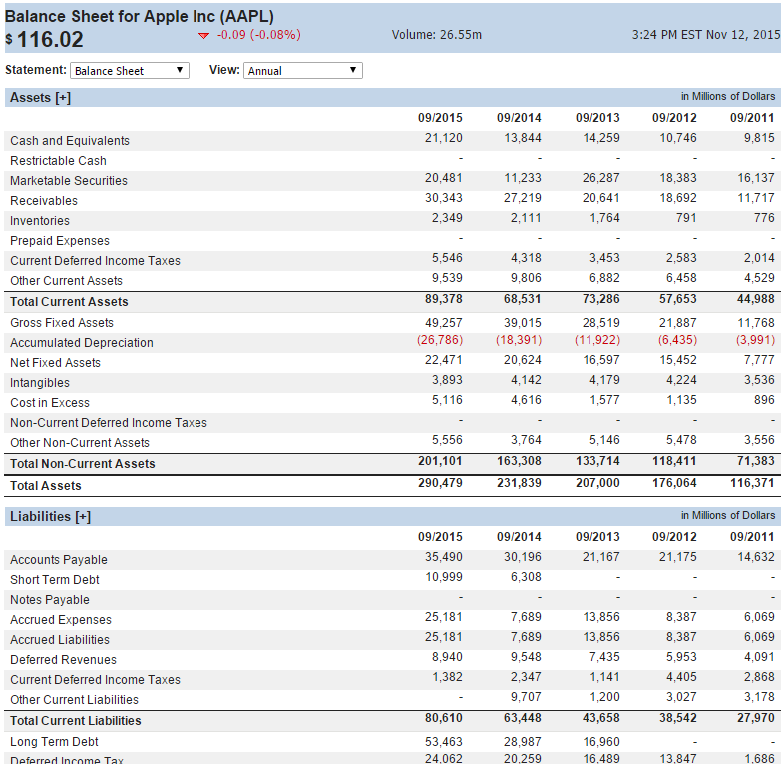This screenshot has height=764, width=782.
Task: Click the 791 inventories value for 09/2012
Action: 686,217
